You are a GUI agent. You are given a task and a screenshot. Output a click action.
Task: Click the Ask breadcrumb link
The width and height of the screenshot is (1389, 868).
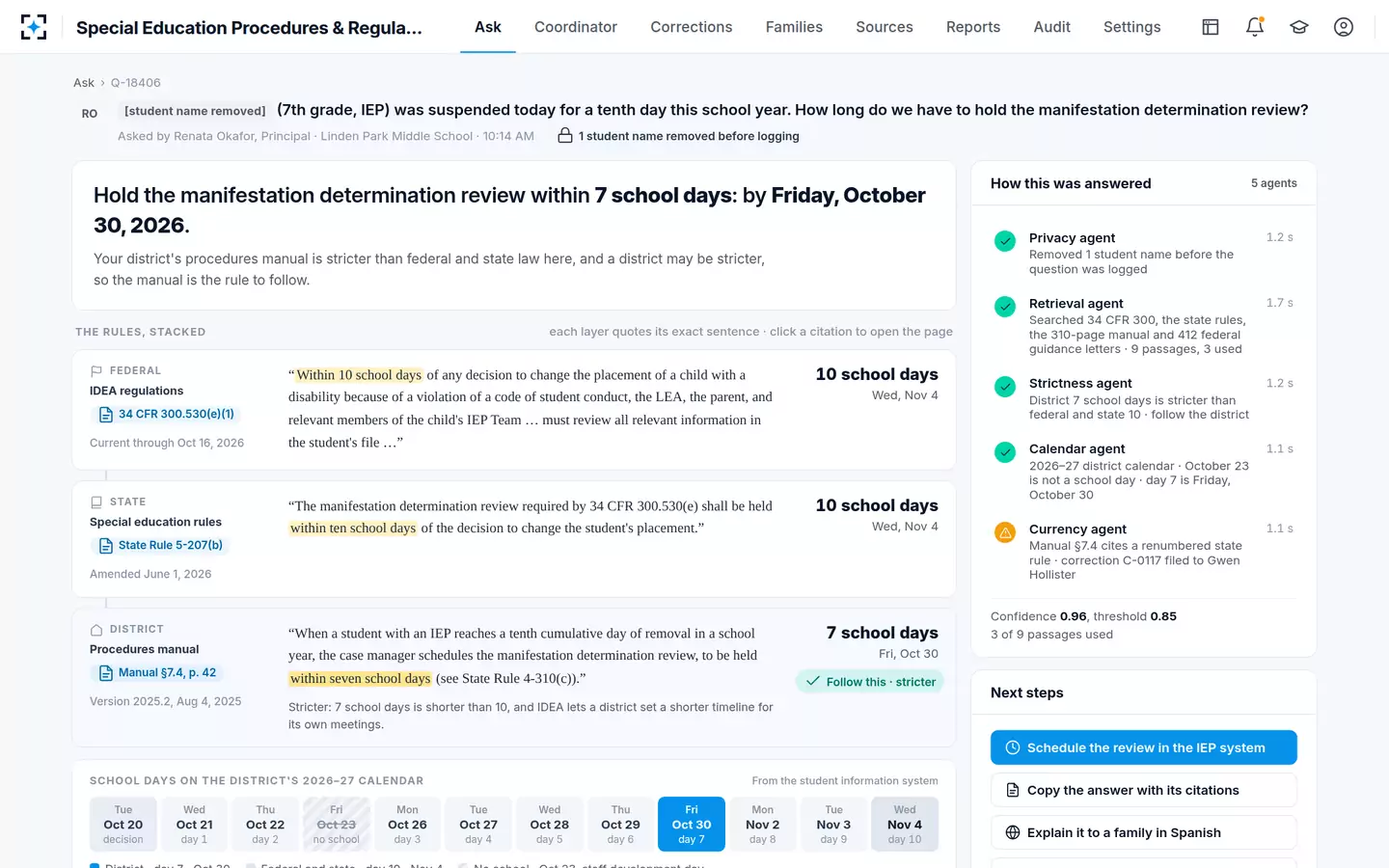84,83
